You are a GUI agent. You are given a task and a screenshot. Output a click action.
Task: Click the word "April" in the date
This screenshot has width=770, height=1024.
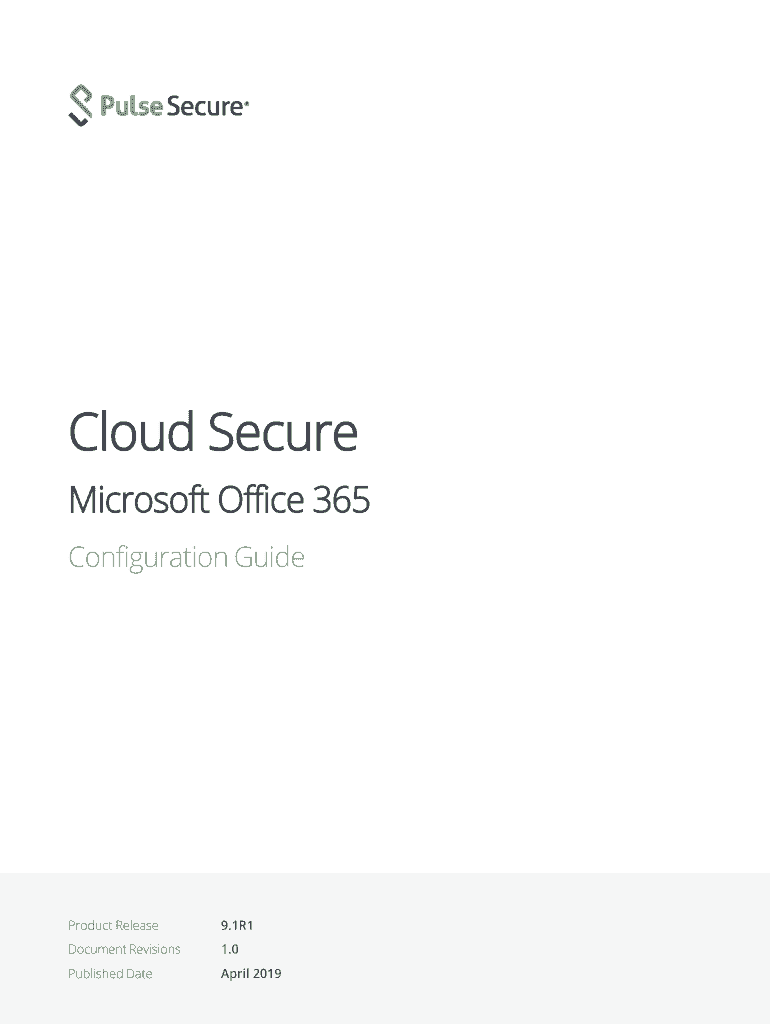click(x=234, y=973)
